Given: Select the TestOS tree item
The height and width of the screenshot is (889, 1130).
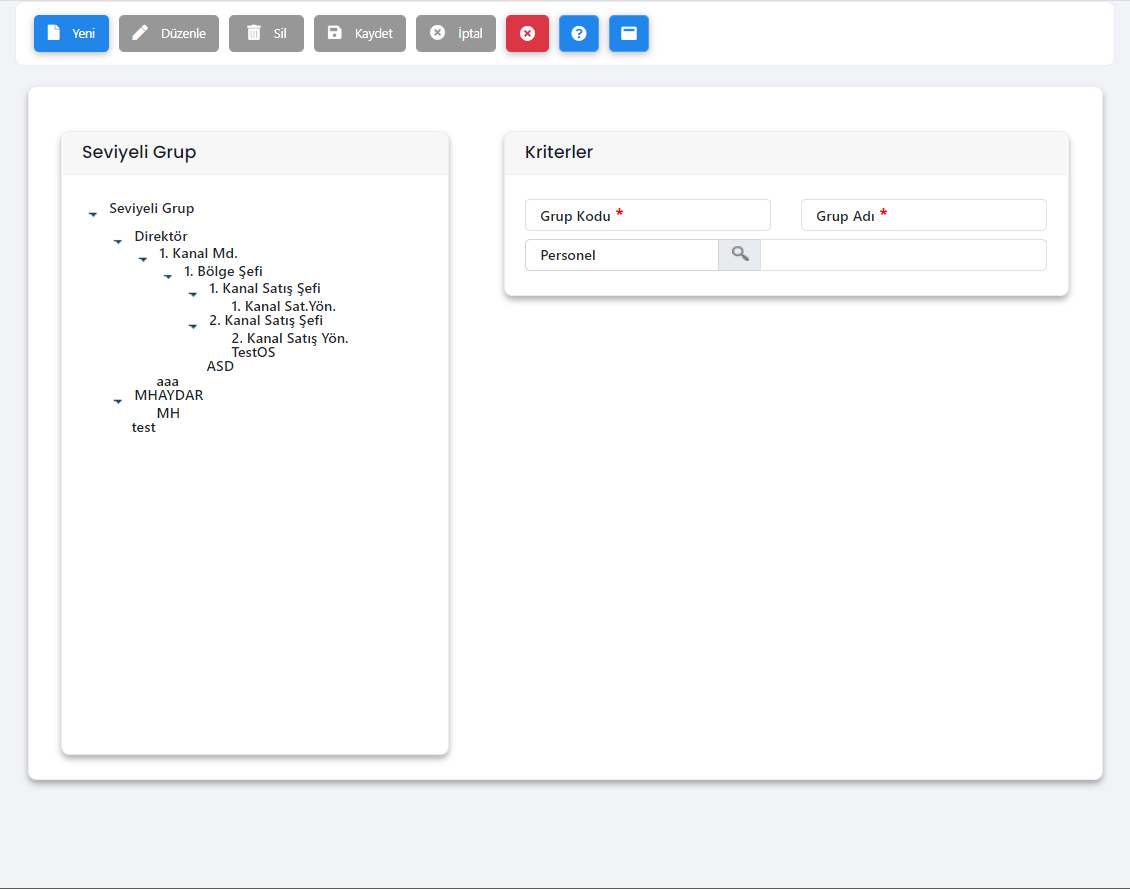Looking at the screenshot, I should pos(253,352).
